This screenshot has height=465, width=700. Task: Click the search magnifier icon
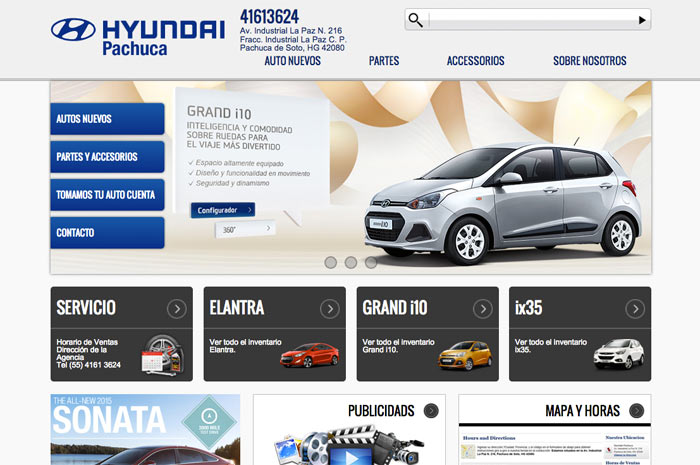(415, 20)
